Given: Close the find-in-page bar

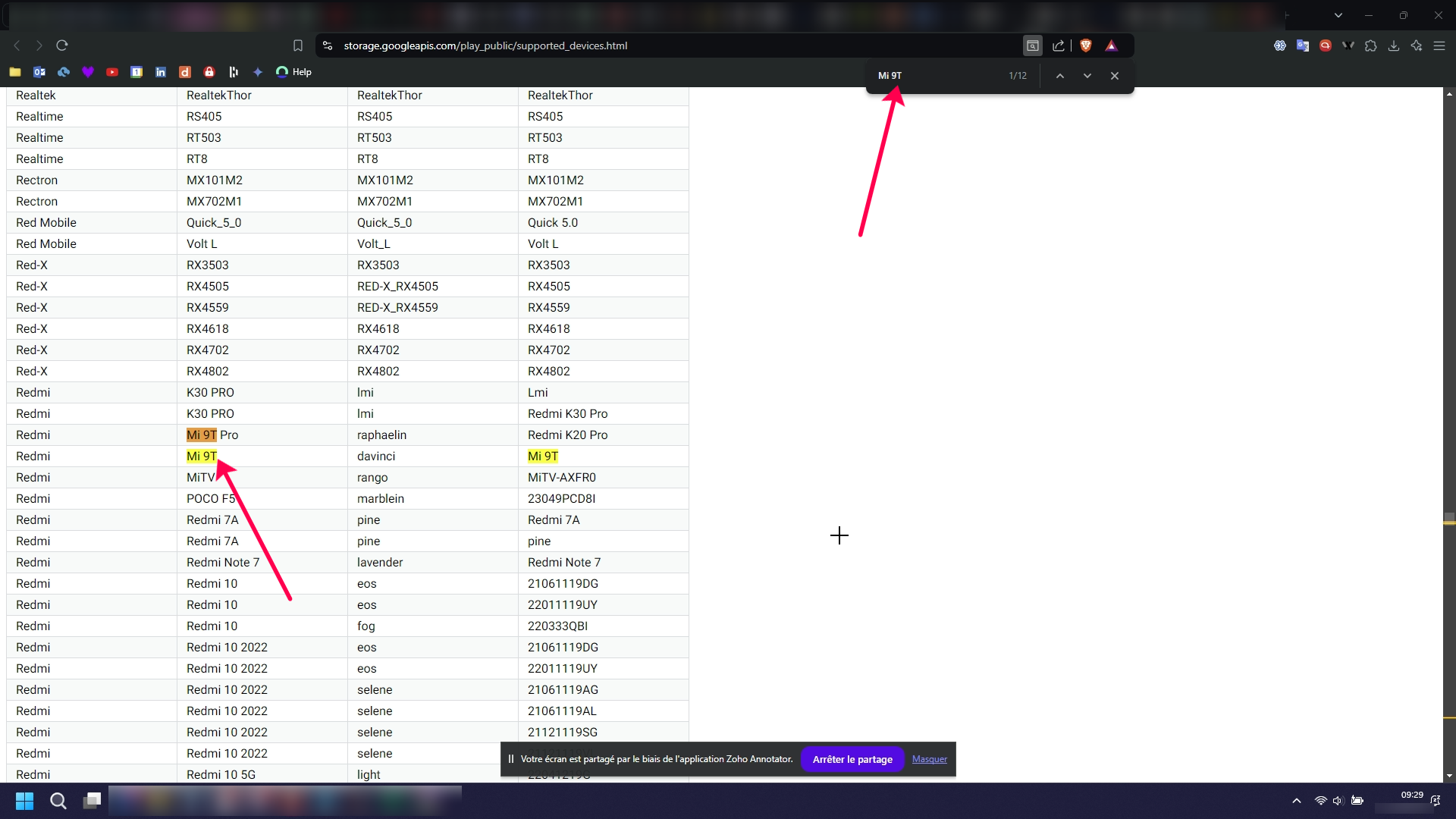Looking at the screenshot, I should pyautogui.click(x=1115, y=76).
